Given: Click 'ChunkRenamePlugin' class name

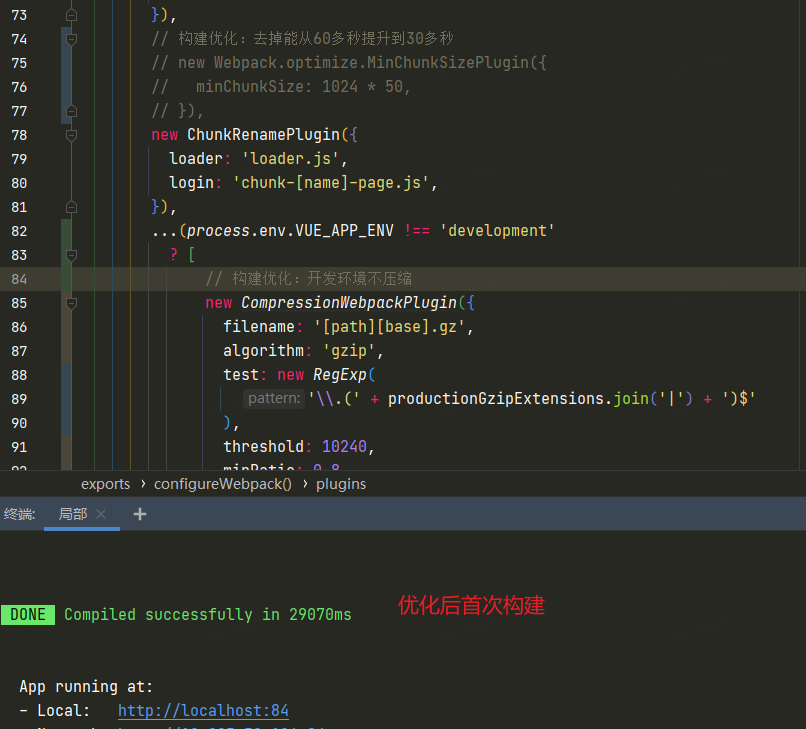Looking at the screenshot, I should 263,135.
